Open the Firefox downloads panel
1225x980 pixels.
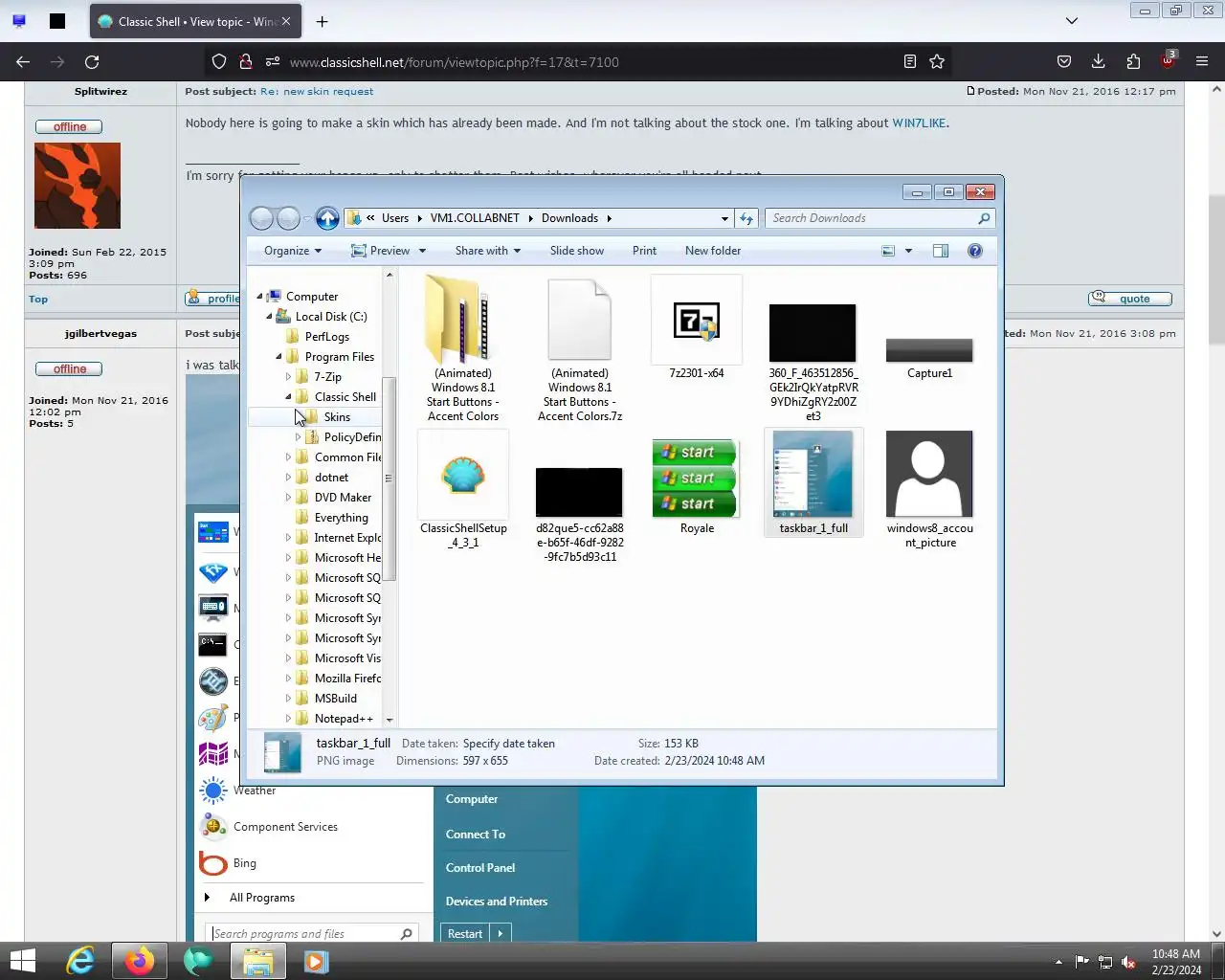coord(1098,61)
